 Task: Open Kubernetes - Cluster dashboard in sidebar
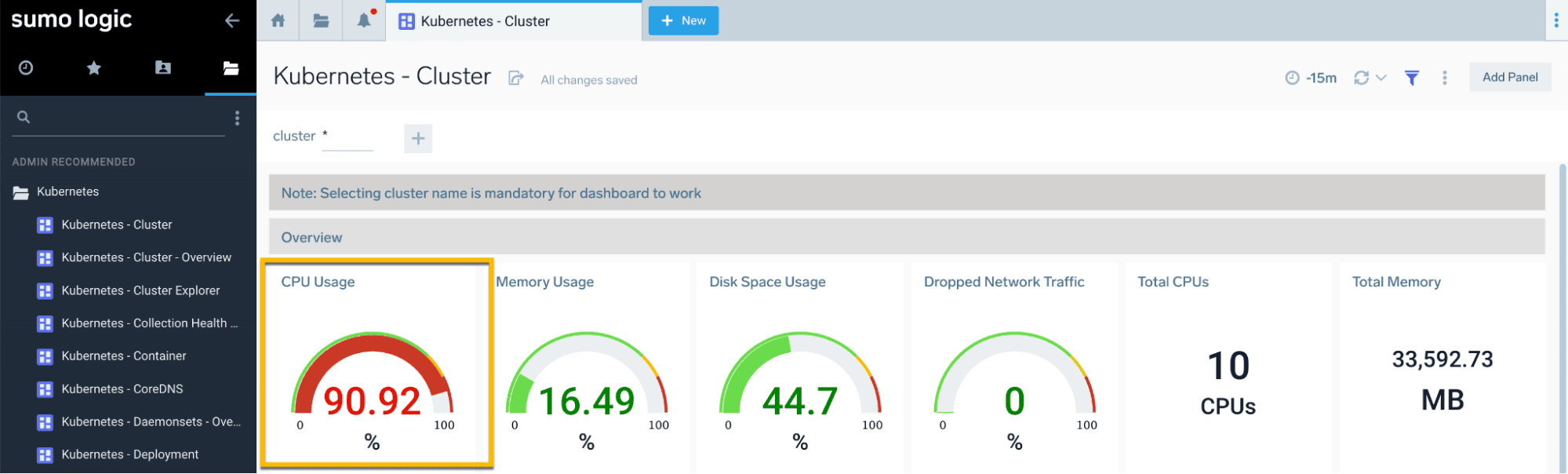(116, 225)
